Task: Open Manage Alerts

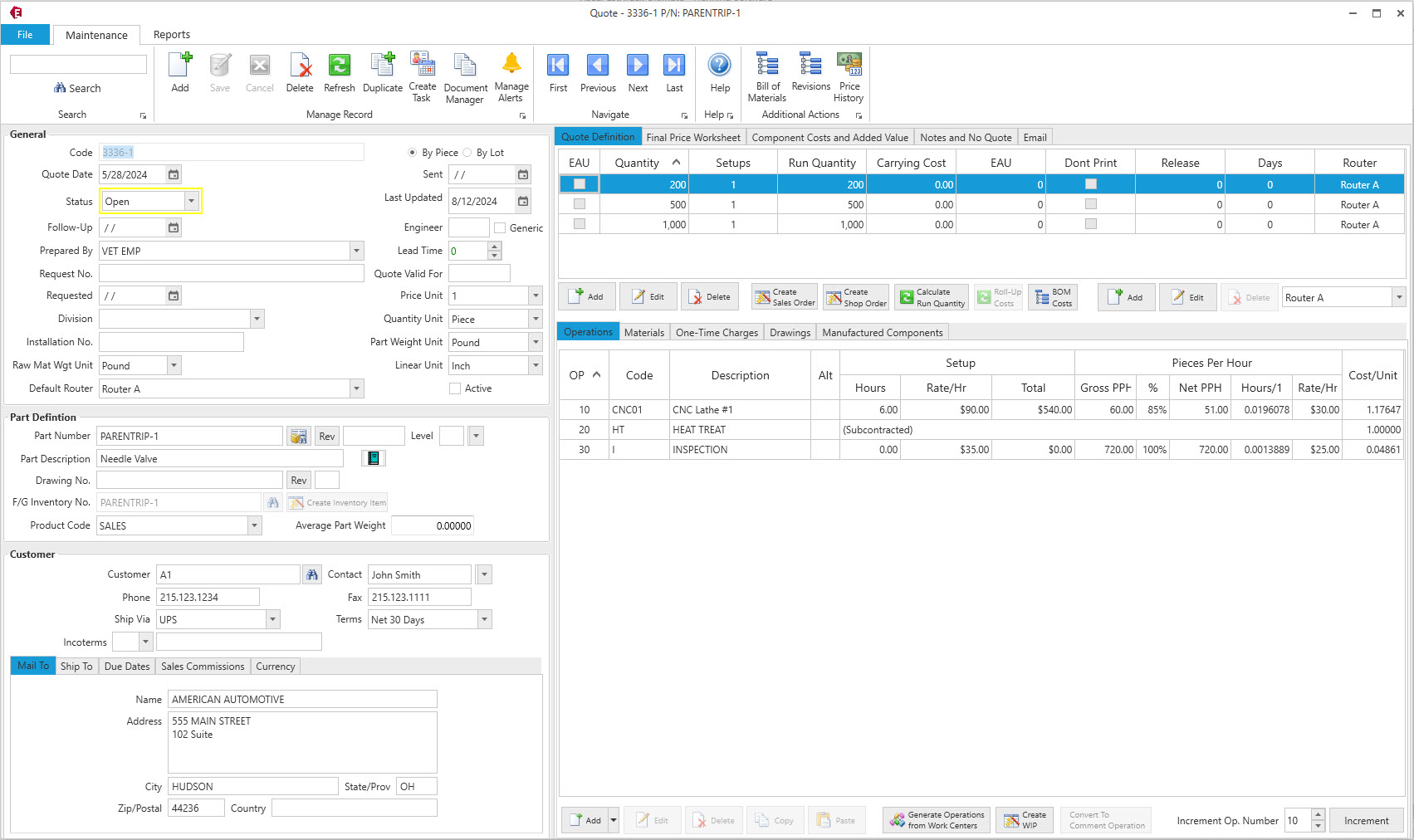Action: click(511, 73)
